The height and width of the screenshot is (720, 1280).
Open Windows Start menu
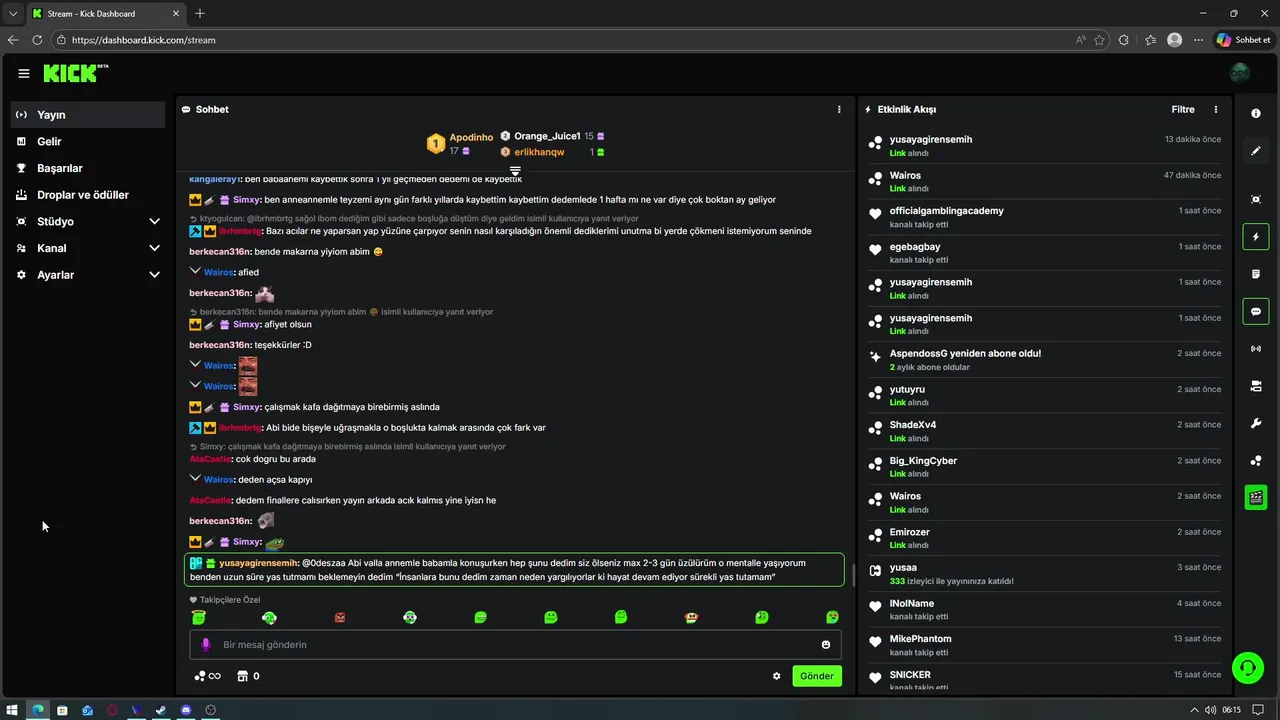pos(12,710)
